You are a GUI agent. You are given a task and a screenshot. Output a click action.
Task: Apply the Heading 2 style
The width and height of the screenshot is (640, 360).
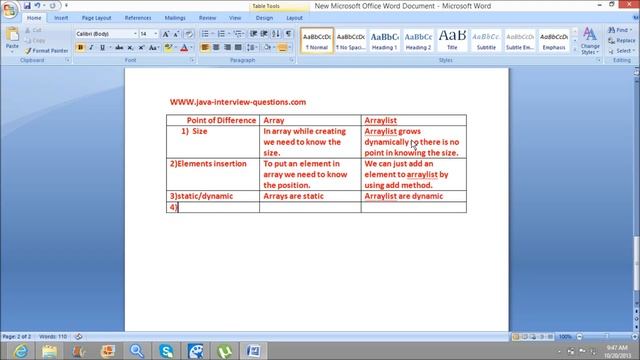coord(418,41)
